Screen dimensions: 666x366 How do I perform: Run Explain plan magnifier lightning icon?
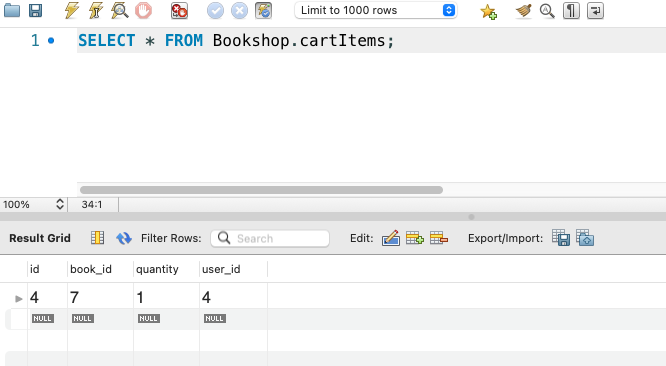(x=119, y=11)
